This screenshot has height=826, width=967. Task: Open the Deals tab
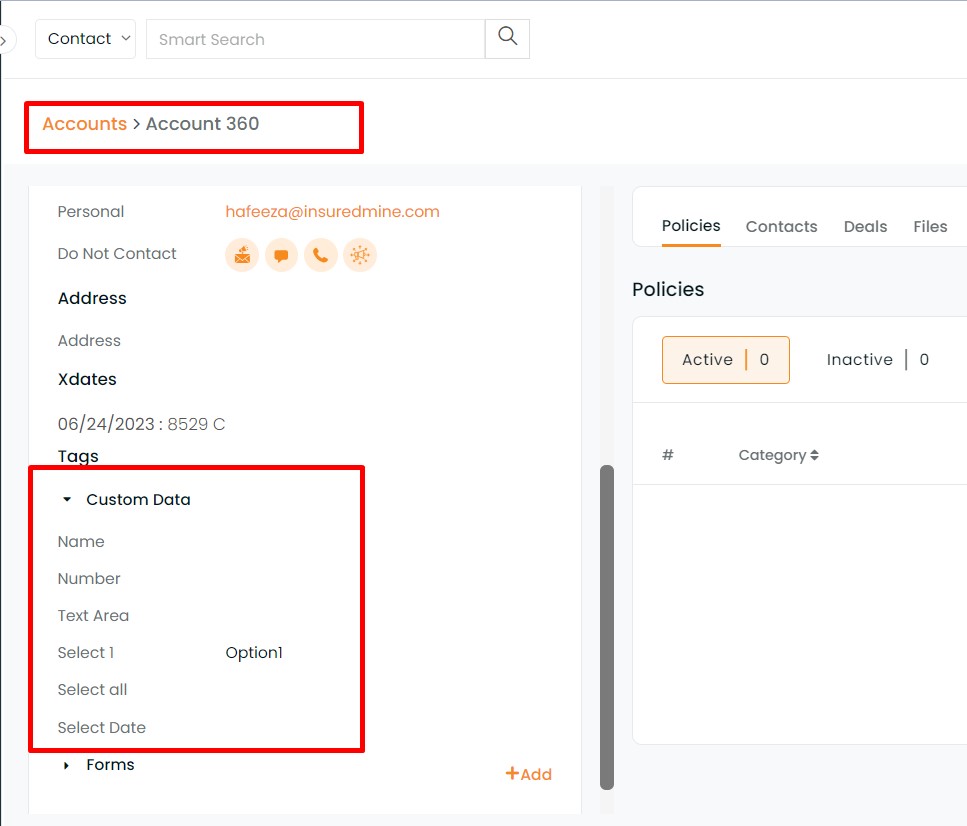click(x=865, y=227)
